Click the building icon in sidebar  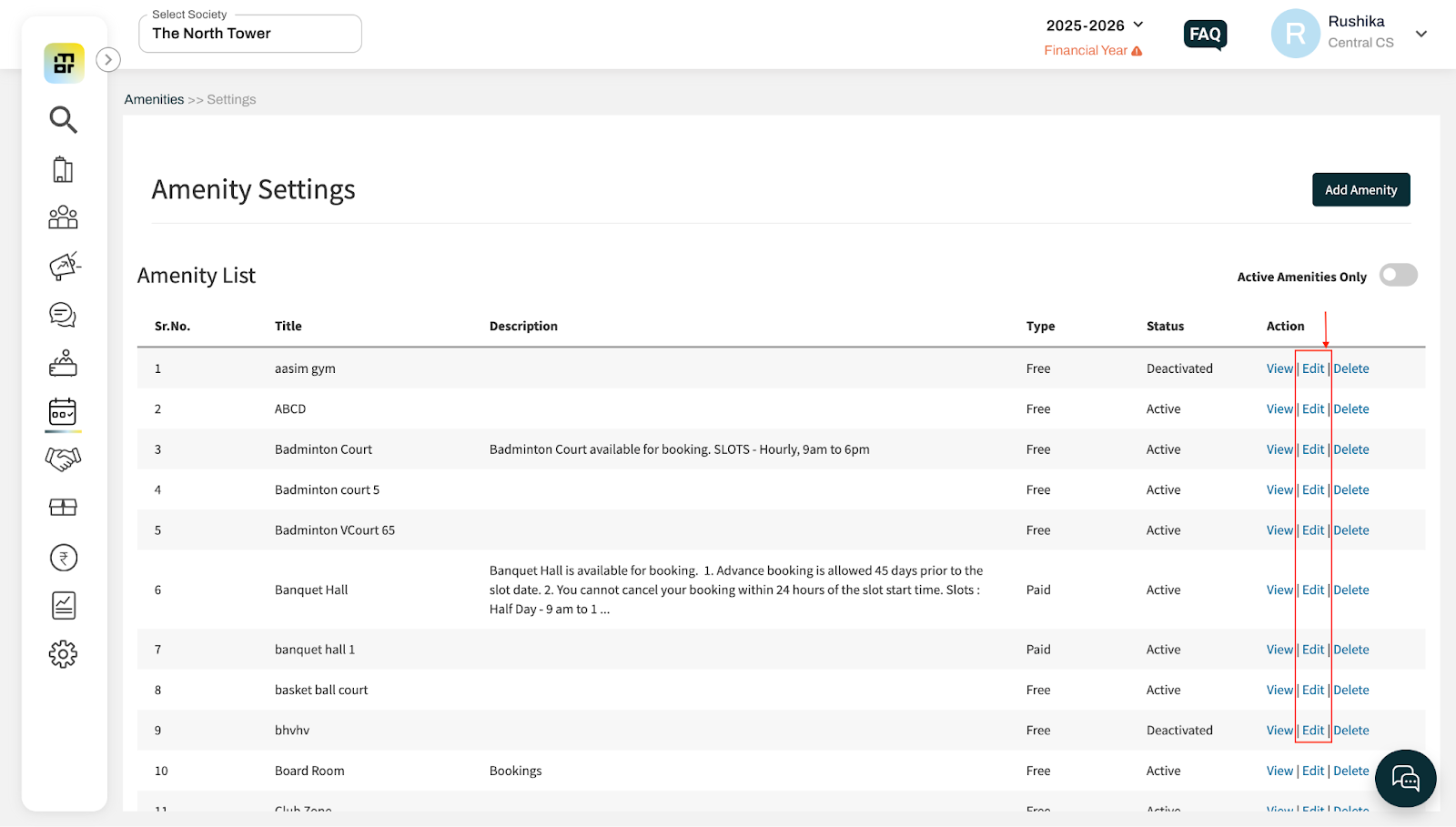63,169
